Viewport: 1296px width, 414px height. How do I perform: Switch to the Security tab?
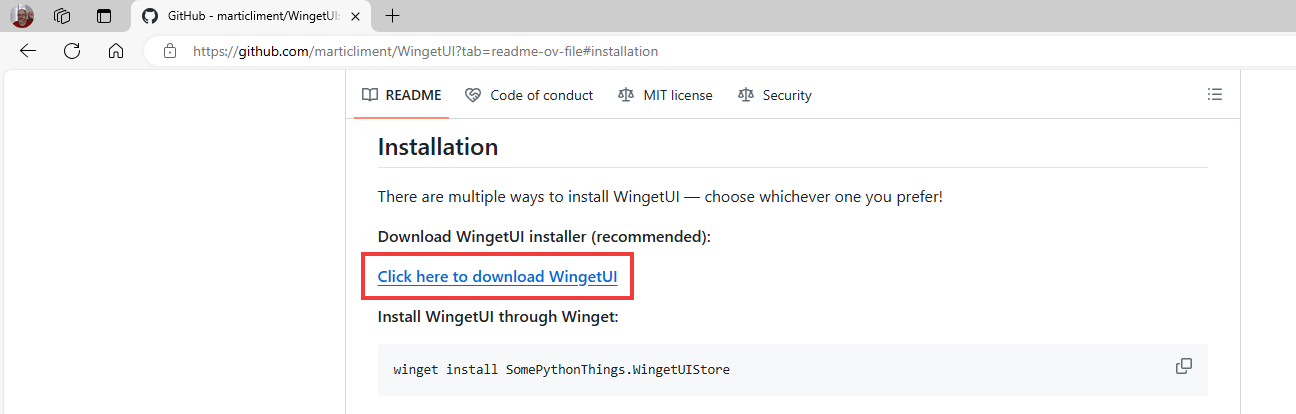tap(774, 95)
